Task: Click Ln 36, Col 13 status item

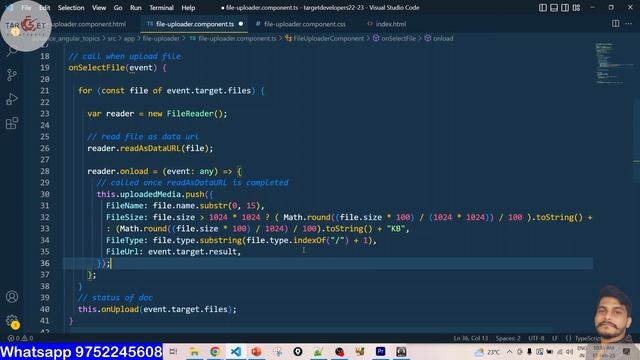Action: coord(471,338)
